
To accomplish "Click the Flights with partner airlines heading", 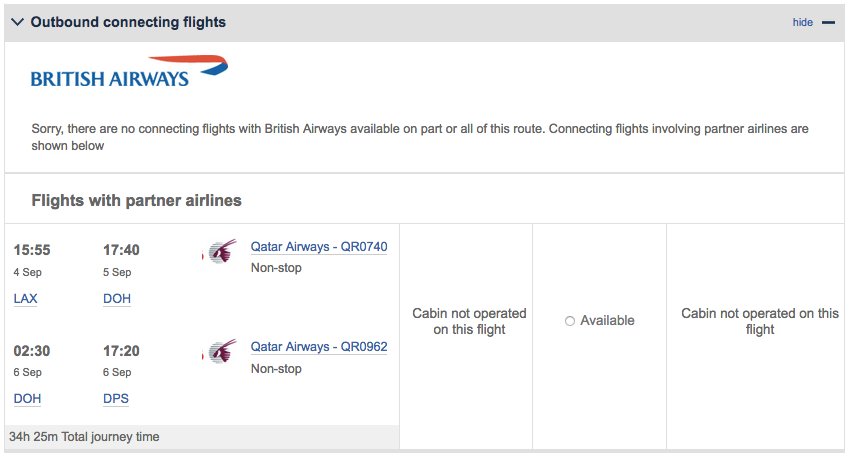I will coord(136,200).
